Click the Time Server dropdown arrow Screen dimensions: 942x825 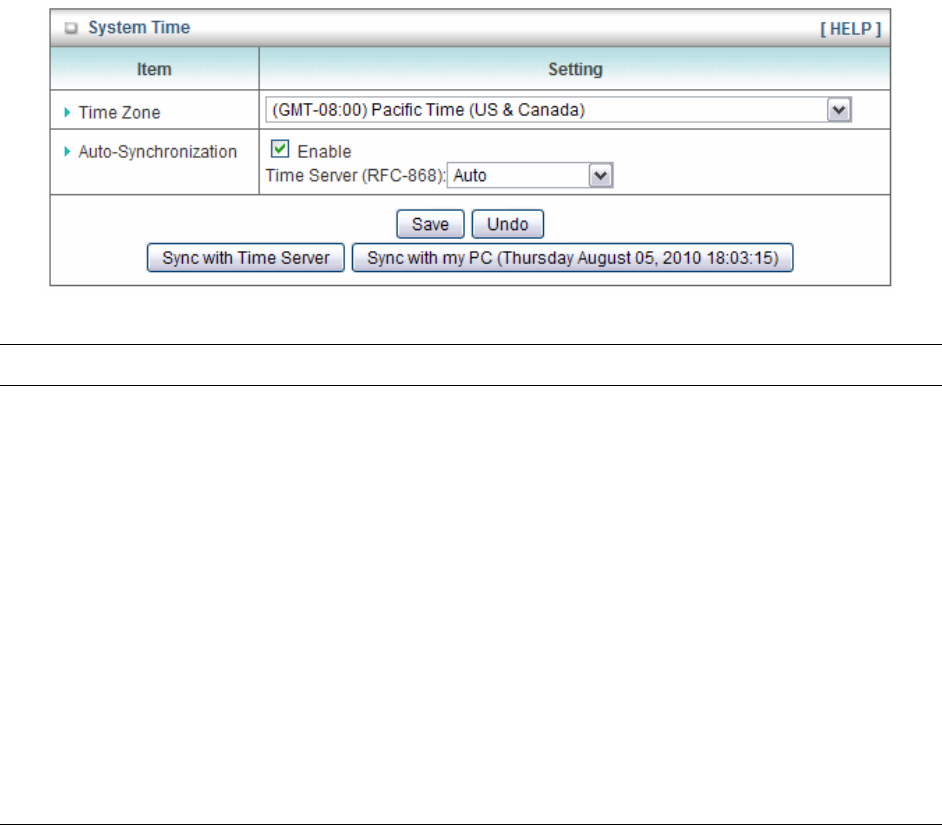coord(600,176)
